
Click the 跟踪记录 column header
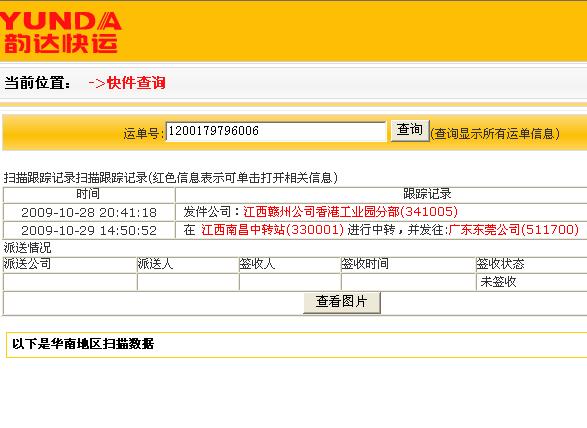[x=427, y=194]
